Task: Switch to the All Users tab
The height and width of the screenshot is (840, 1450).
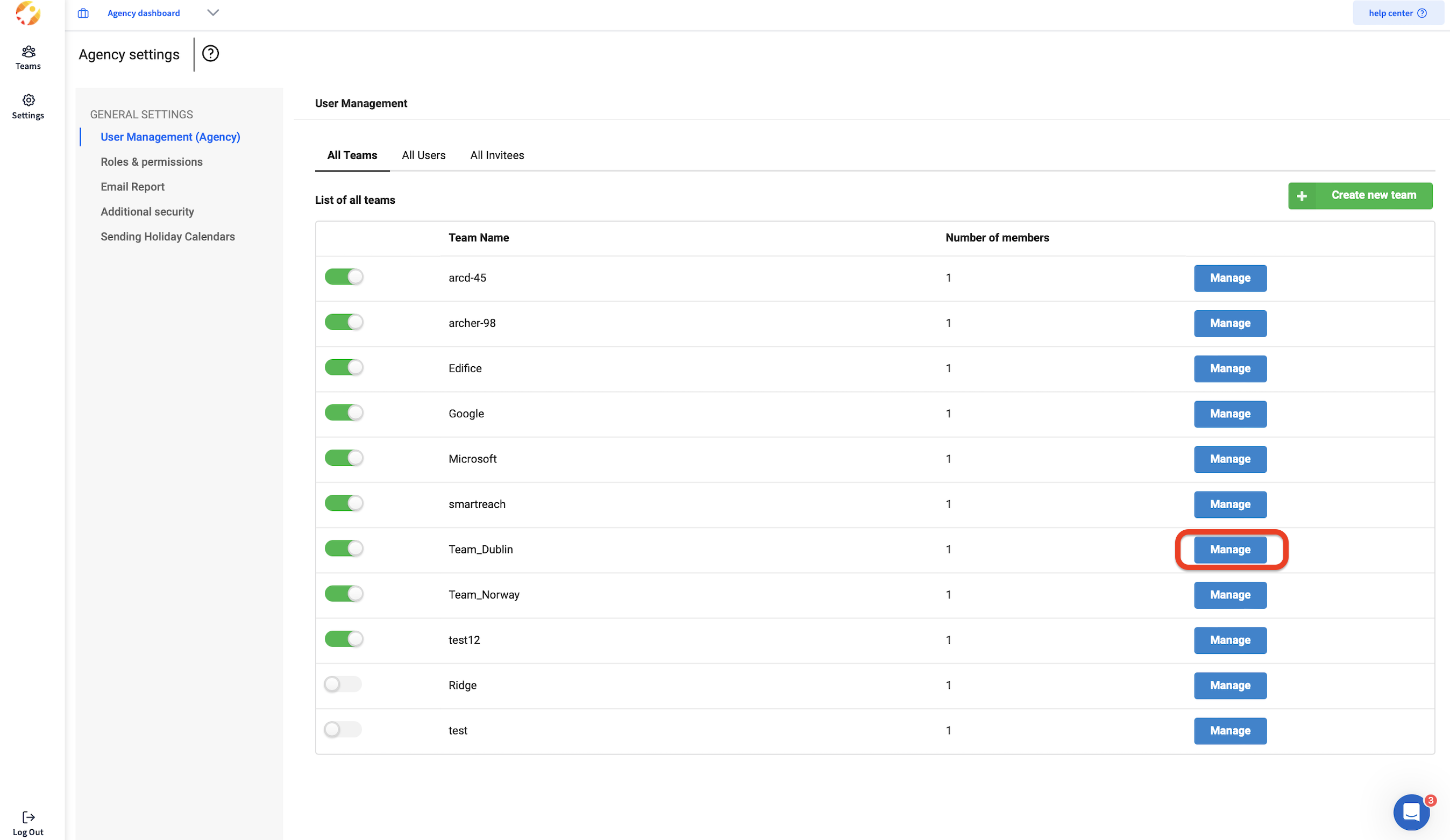Action: click(x=423, y=155)
